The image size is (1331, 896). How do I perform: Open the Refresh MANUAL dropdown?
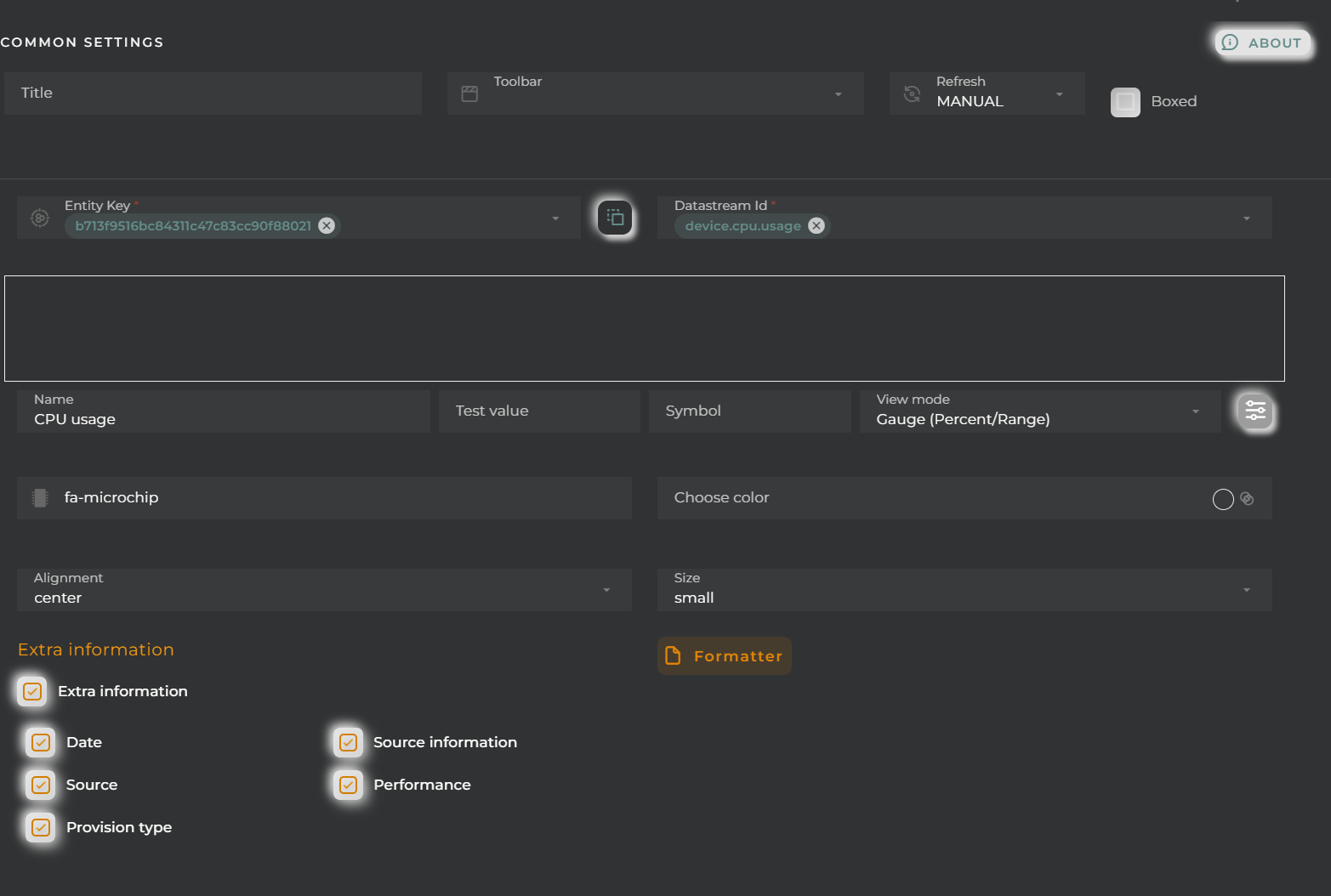(x=987, y=94)
